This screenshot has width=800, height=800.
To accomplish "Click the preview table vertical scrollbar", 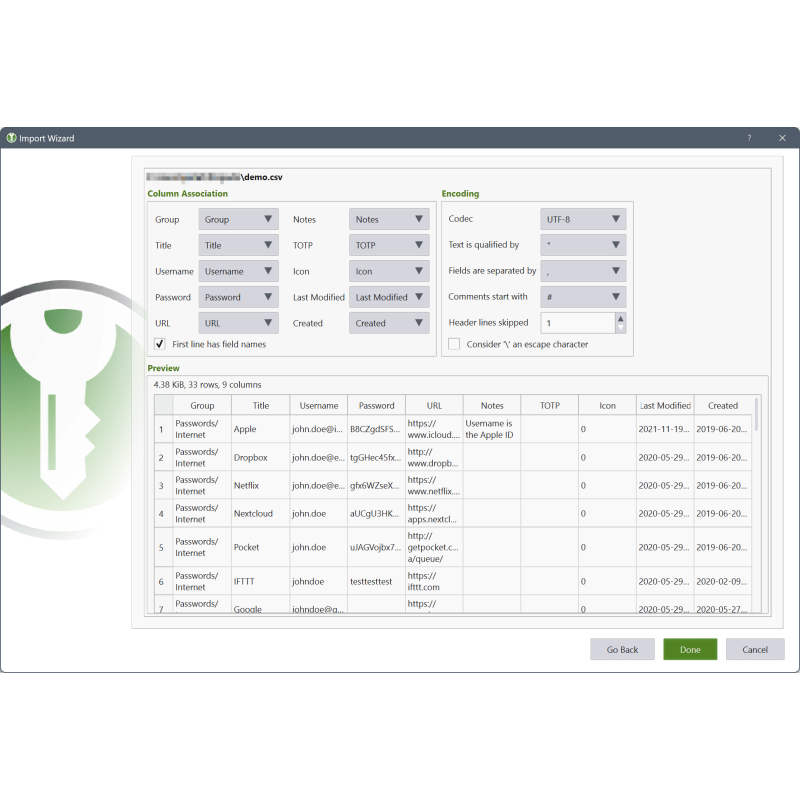I will point(756,414).
